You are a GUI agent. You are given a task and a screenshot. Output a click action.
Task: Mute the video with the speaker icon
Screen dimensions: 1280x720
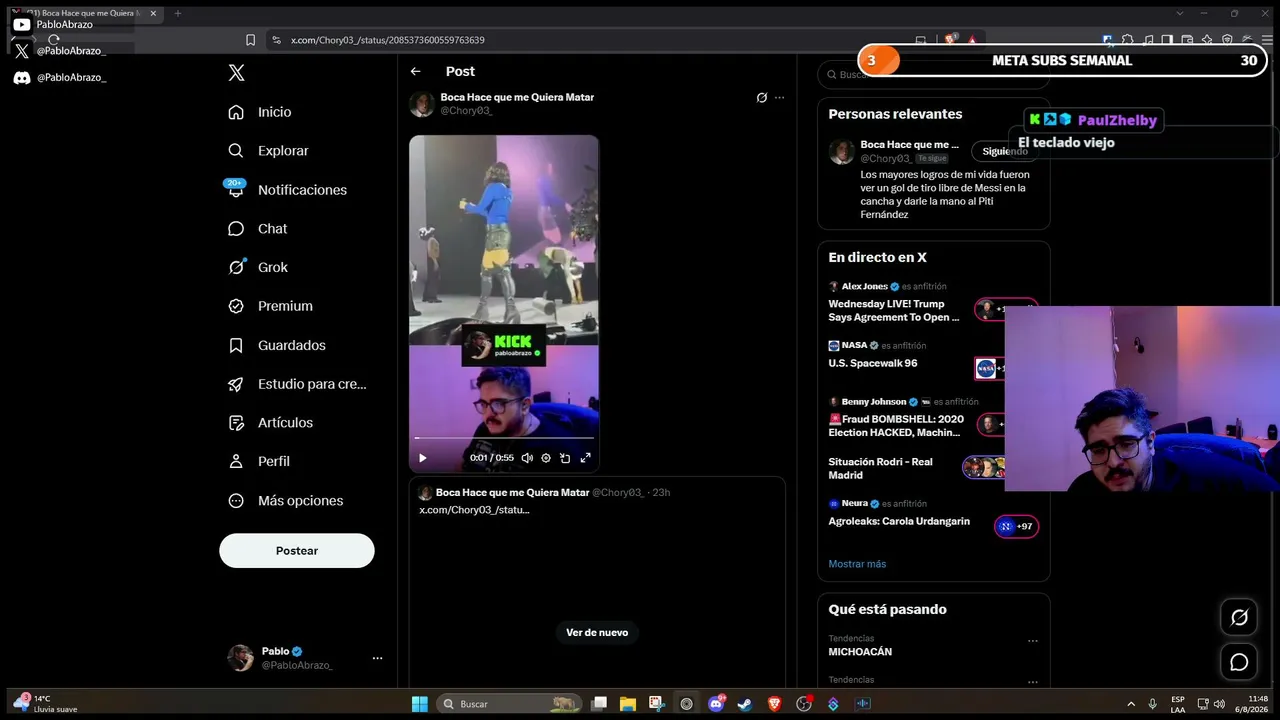pos(527,458)
